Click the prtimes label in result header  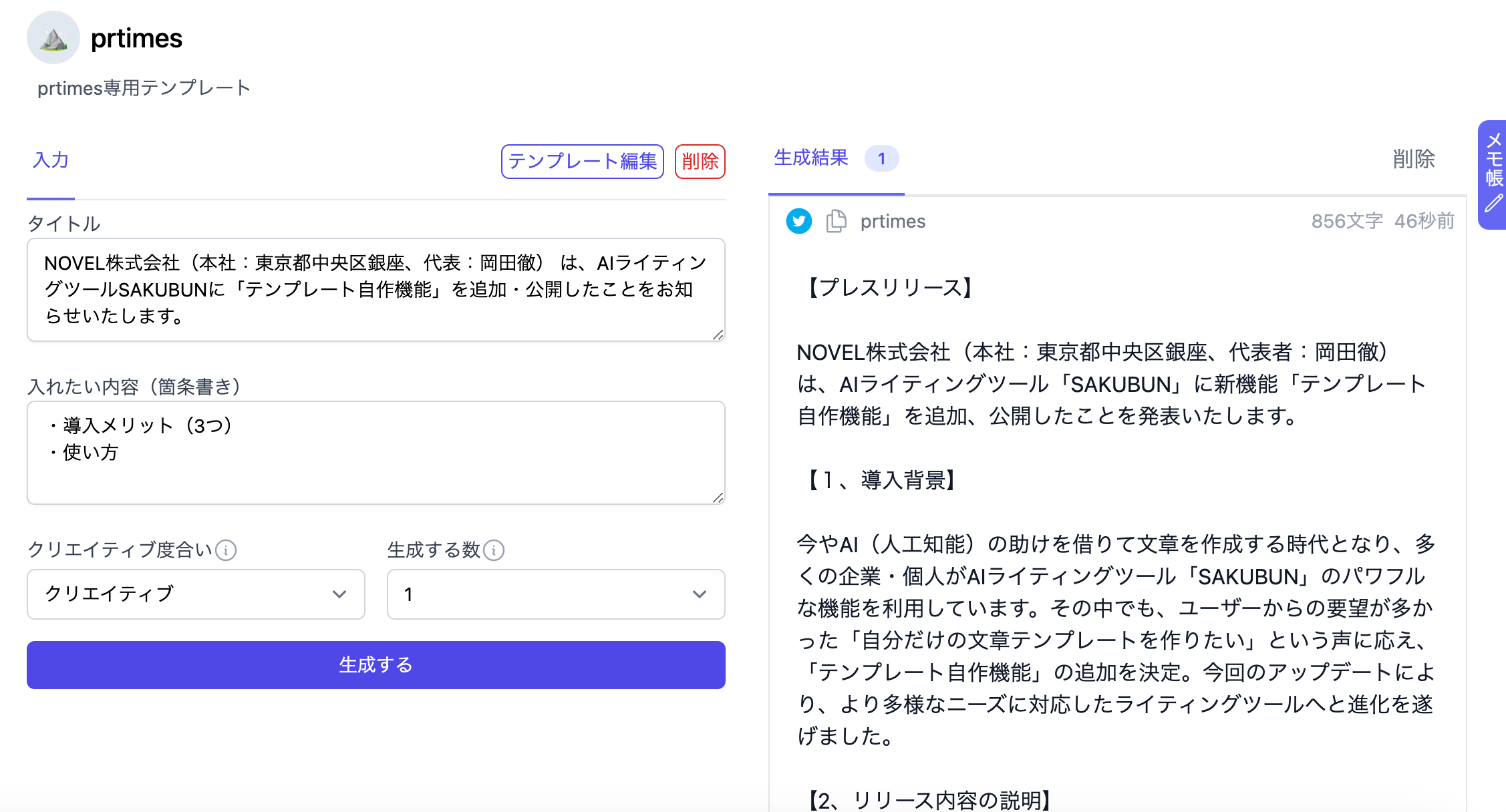coord(893,221)
